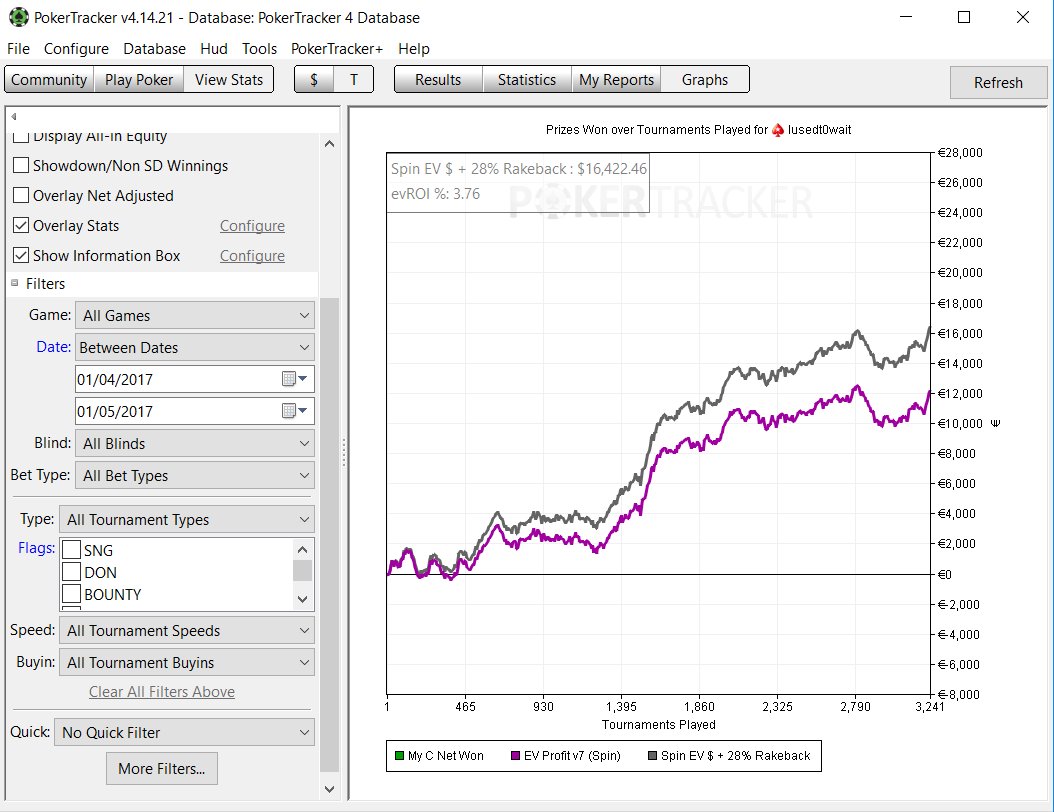Uncheck Show Information Box checkbox
1054x812 pixels.
pos(22,255)
